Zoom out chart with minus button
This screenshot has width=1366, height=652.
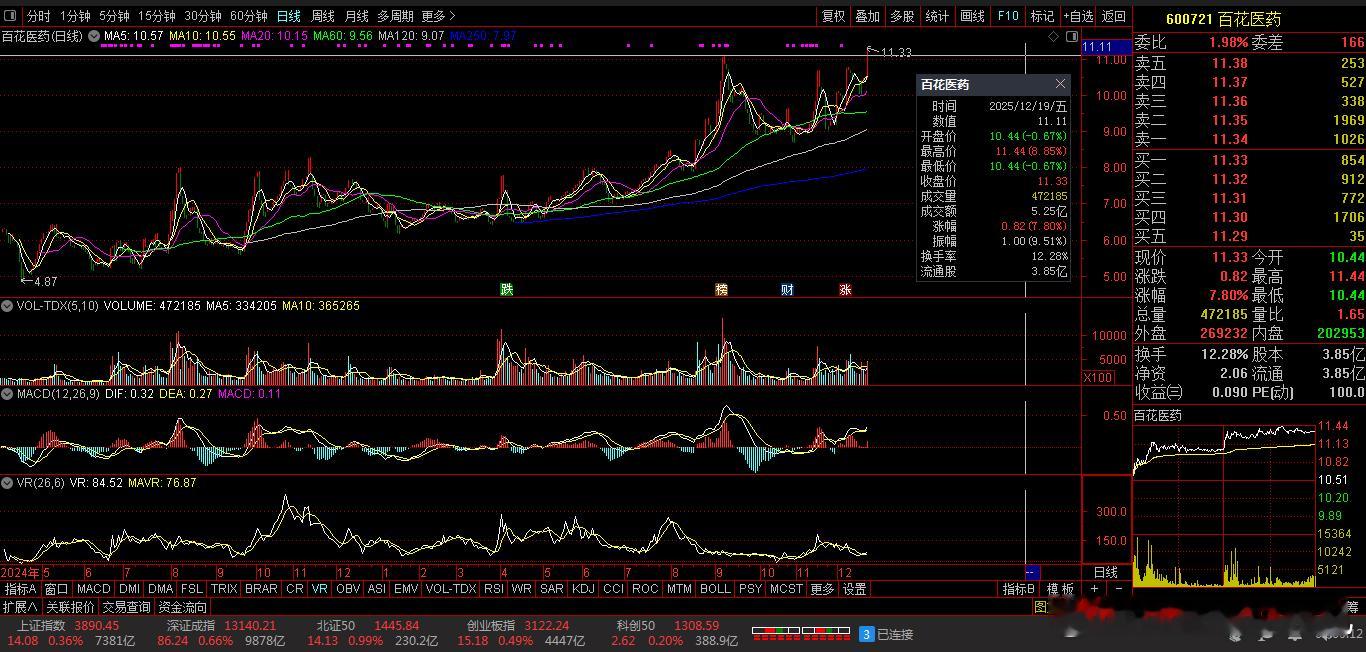click(1118, 589)
